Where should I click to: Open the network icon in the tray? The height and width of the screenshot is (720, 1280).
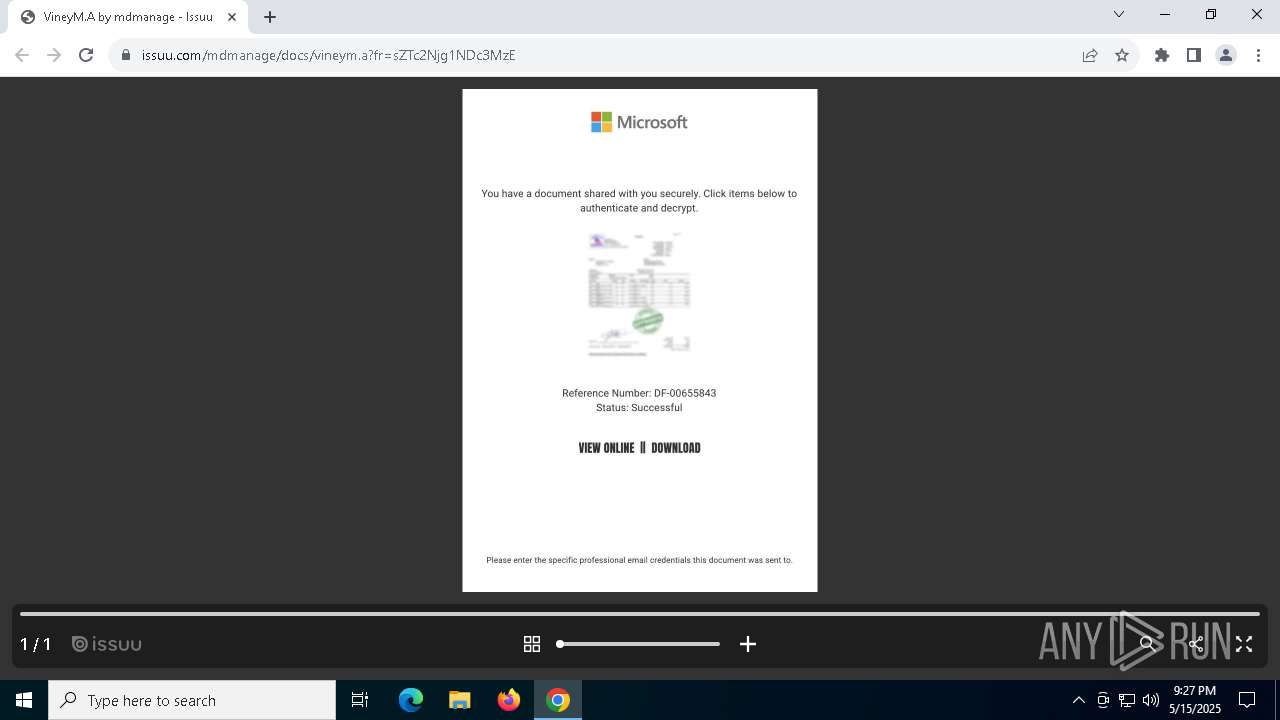pyautogui.click(x=1127, y=700)
